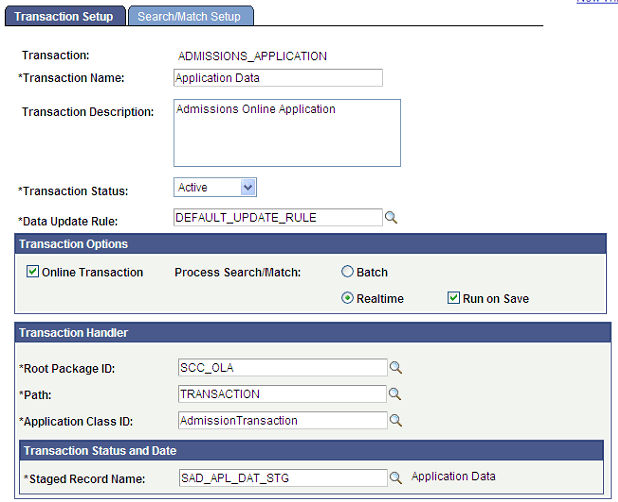Click the Root Package ID text field
The width and height of the screenshot is (618, 502).
281,367
